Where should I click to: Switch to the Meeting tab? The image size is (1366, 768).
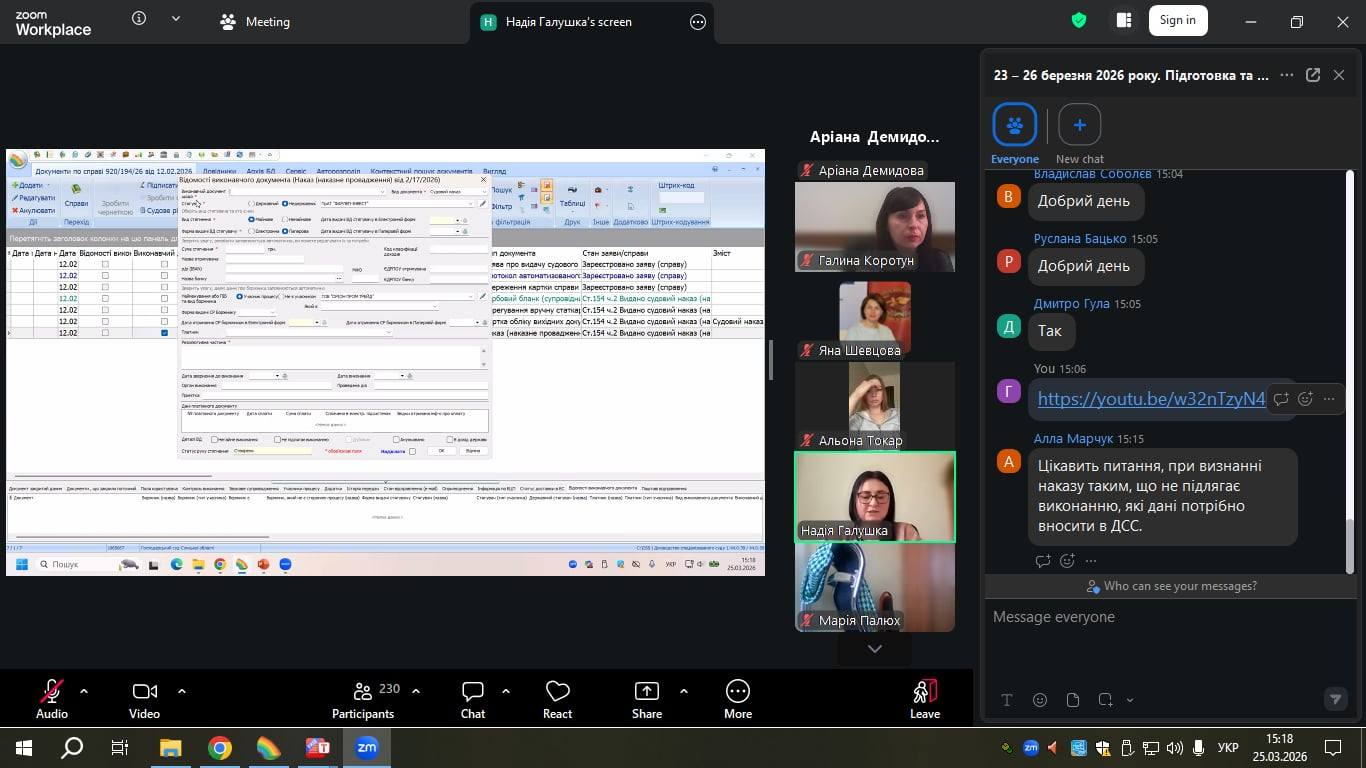[x=255, y=22]
